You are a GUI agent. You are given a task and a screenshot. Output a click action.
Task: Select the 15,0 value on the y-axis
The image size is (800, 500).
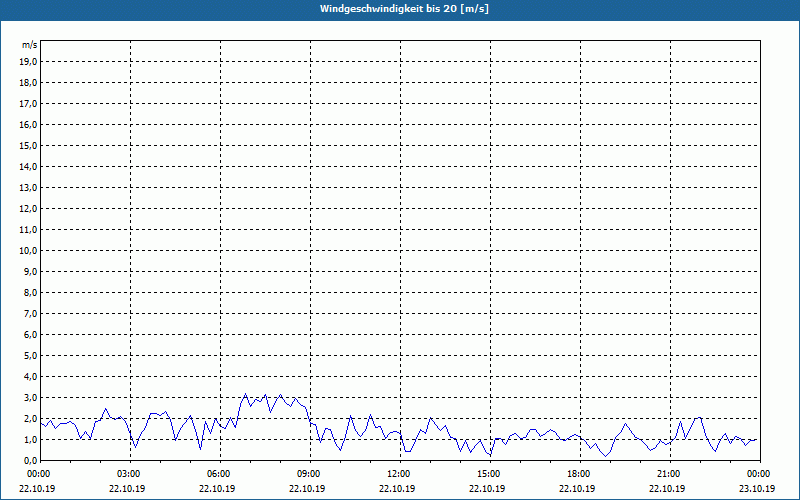coord(30,146)
